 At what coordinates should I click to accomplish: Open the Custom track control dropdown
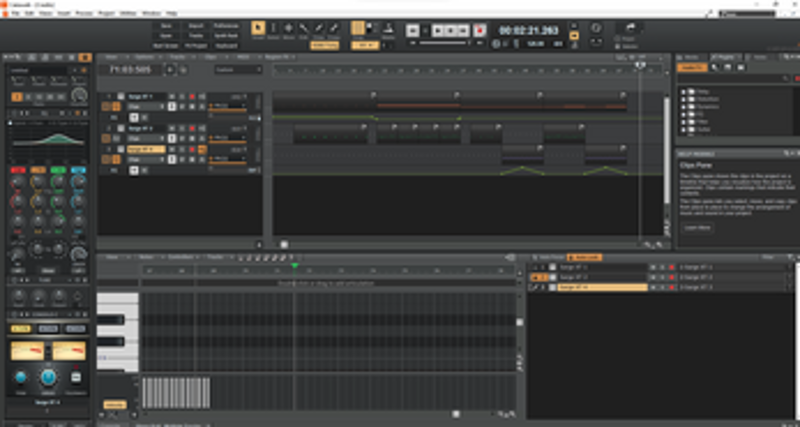pyautogui.click(x=238, y=69)
